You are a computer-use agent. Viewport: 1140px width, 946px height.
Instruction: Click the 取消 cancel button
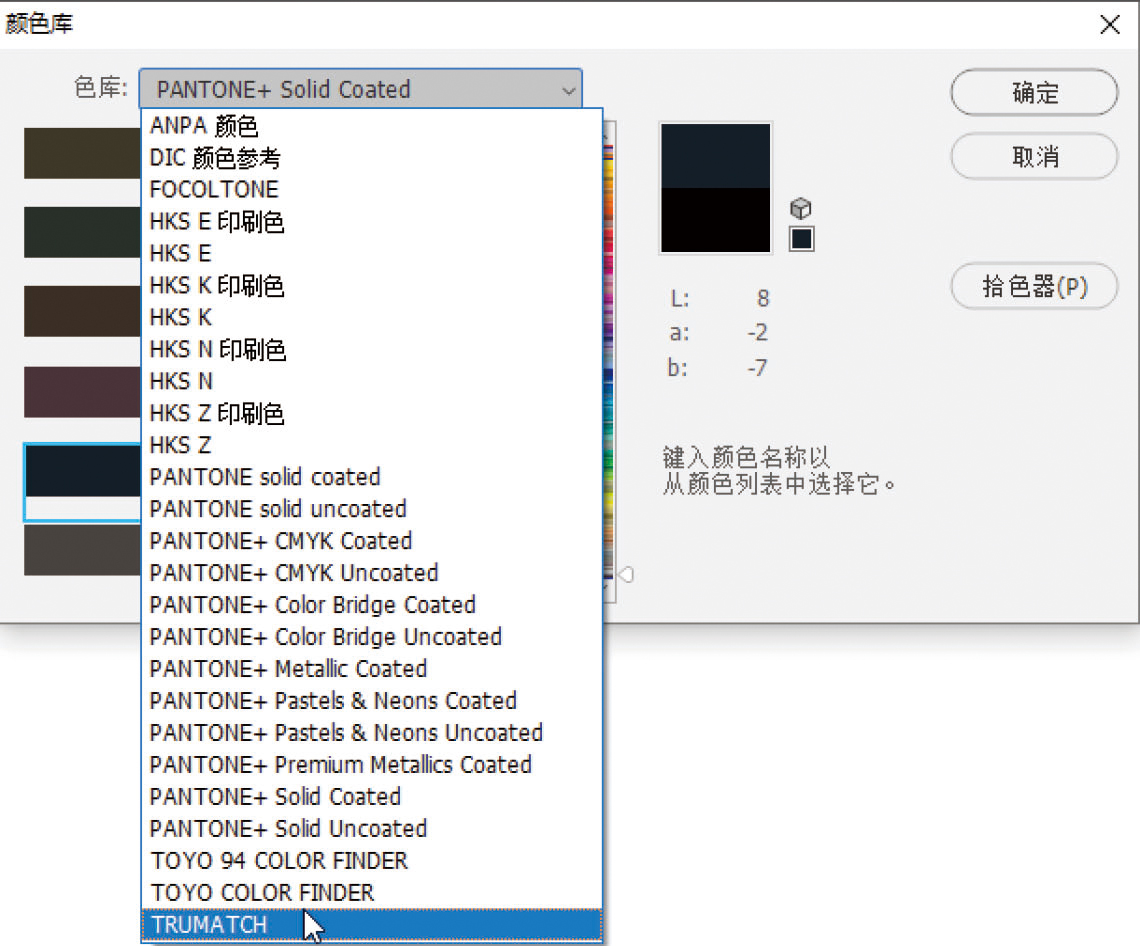tap(1034, 156)
